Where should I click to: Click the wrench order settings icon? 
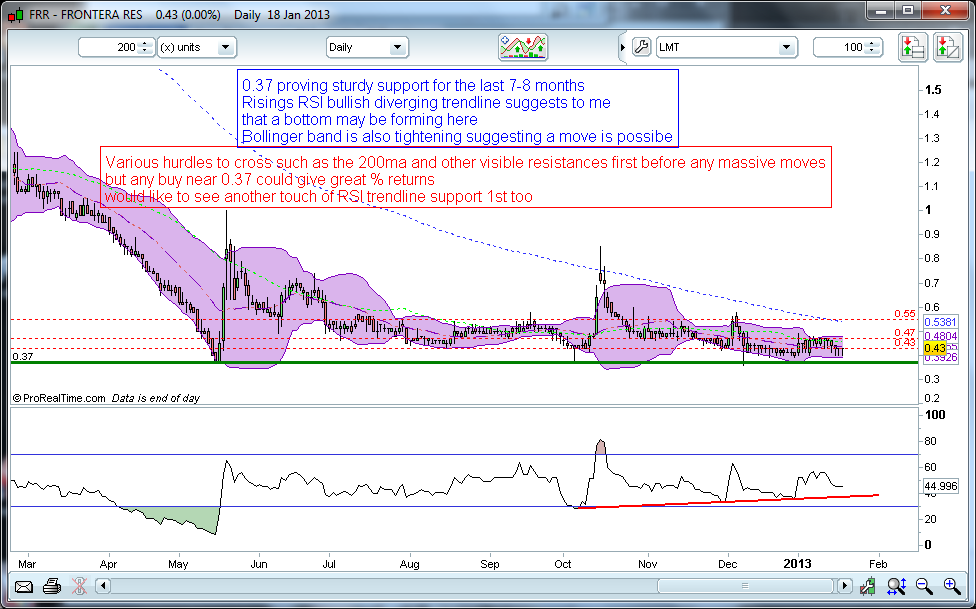tap(642, 47)
